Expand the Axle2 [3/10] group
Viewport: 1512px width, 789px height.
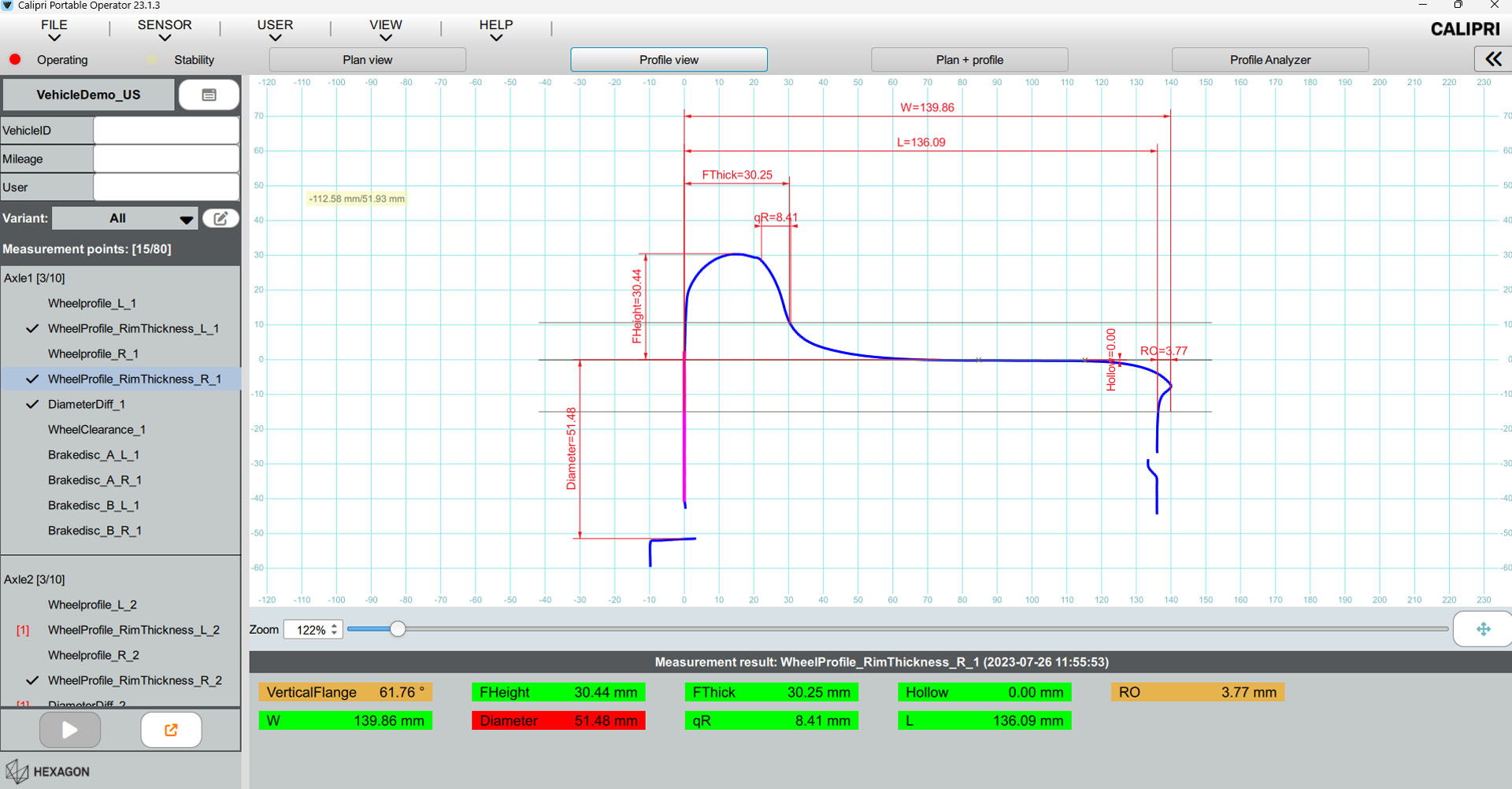pyautogui.click(x=35, y=580)
